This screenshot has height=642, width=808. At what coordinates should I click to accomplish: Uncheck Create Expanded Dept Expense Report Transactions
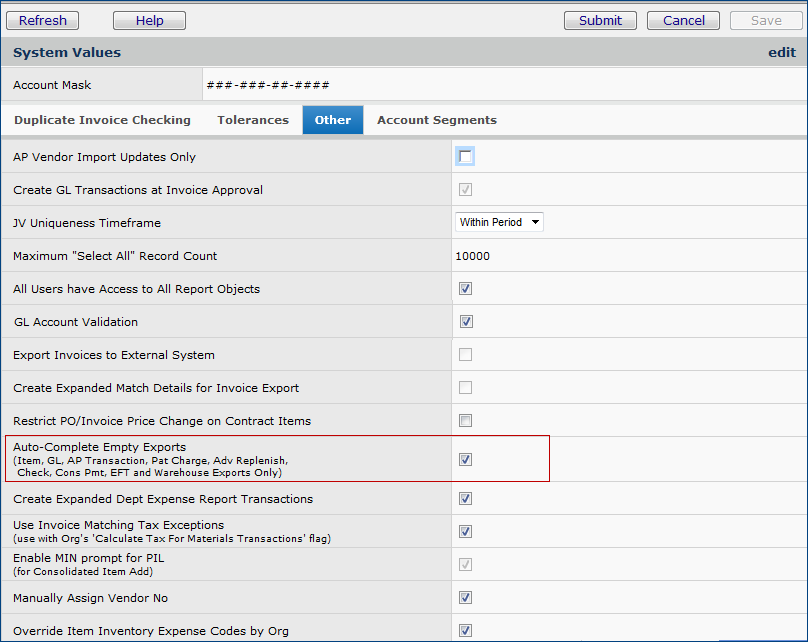click(466, 499)
